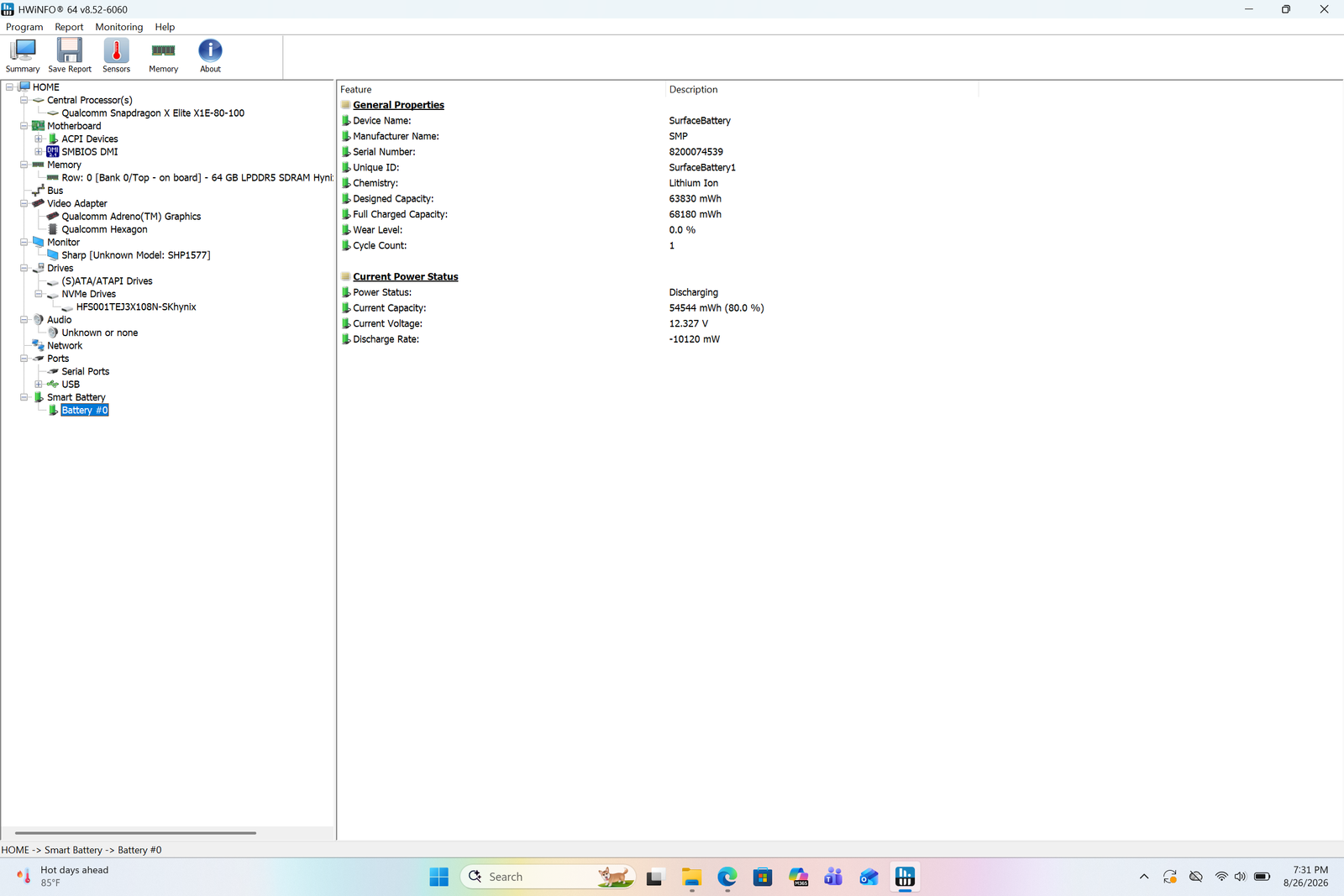The width and height of the screenshot is (1344, 896).
Task: Collapse the Audio branch
Action: pos(24,320)
